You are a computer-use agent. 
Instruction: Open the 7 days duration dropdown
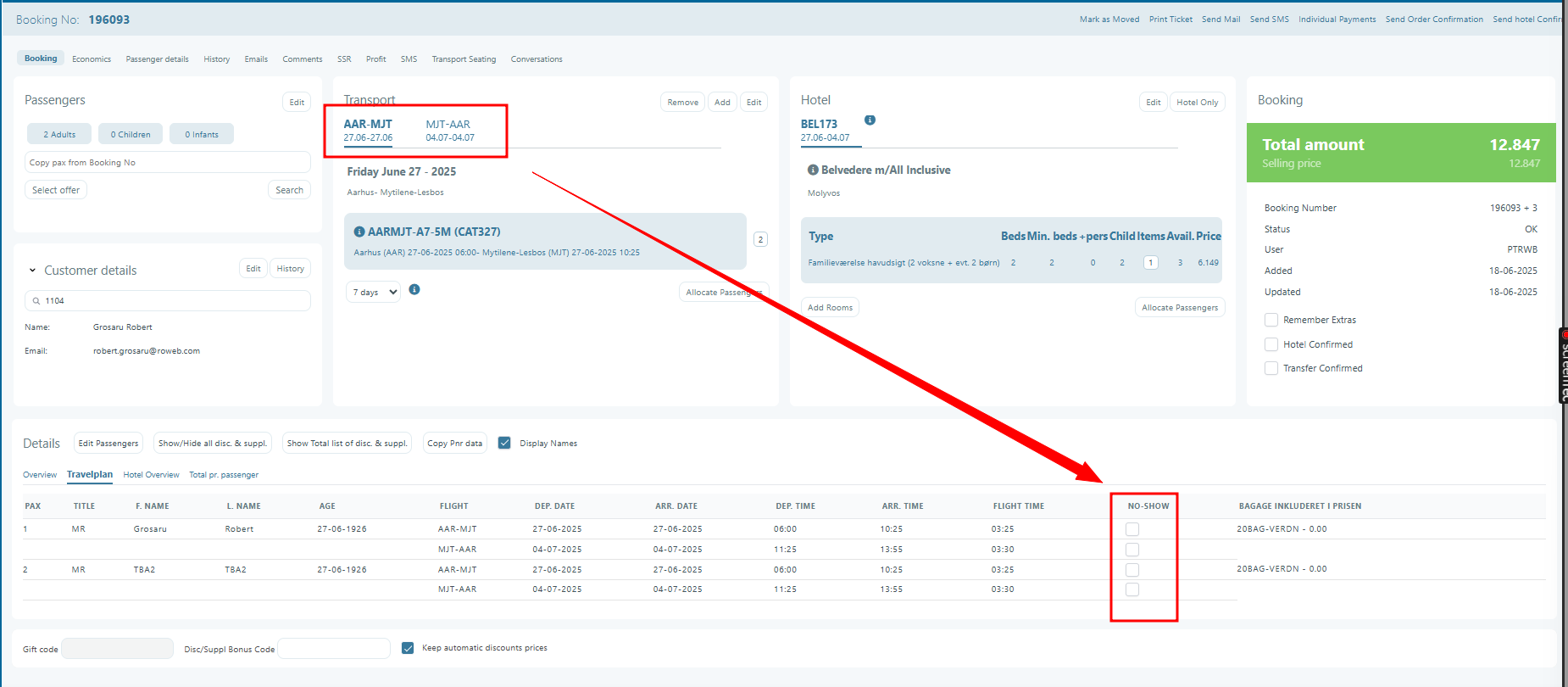coord(373,293)
